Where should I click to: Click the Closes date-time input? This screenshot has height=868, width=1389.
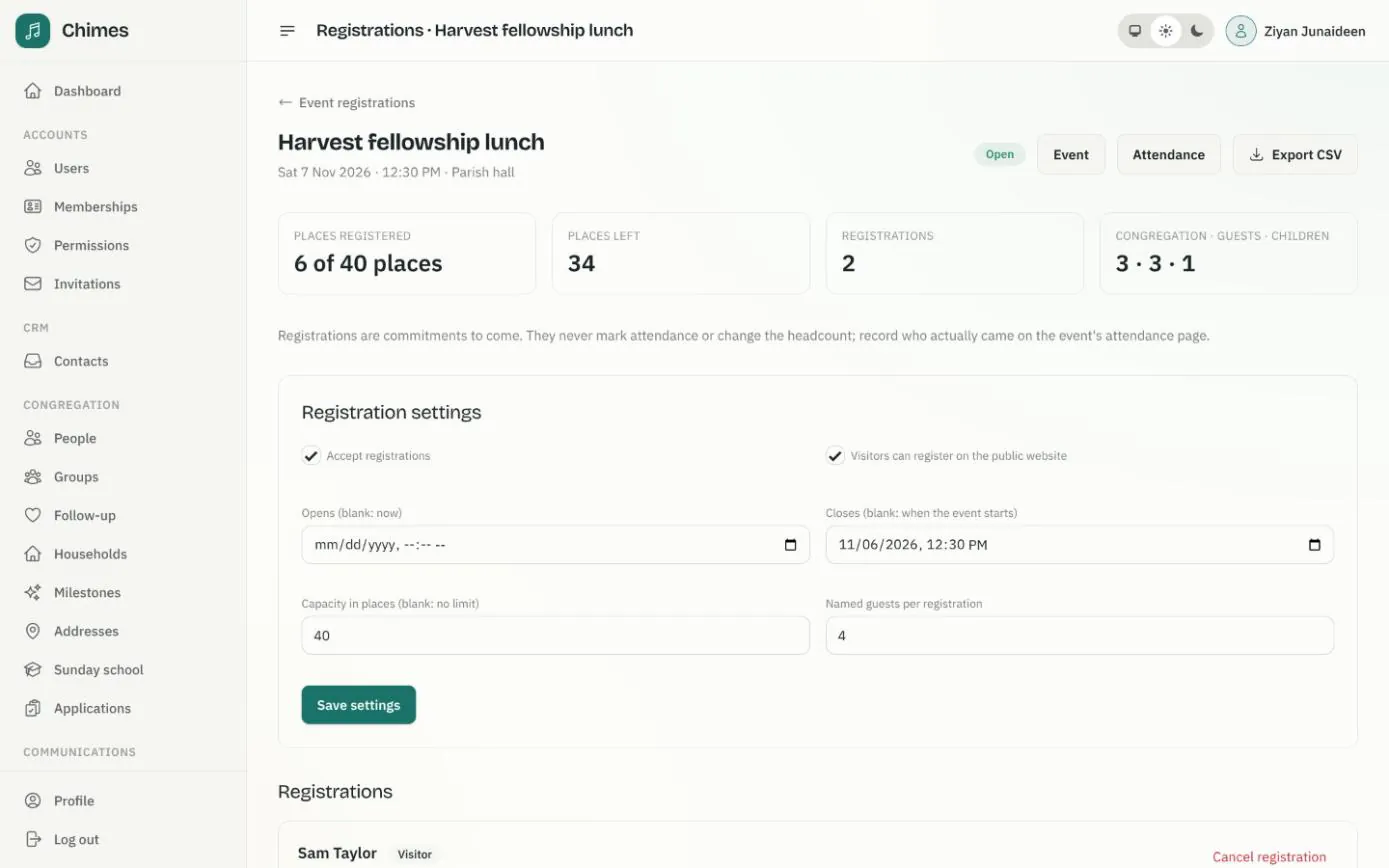click(1079, 545)
